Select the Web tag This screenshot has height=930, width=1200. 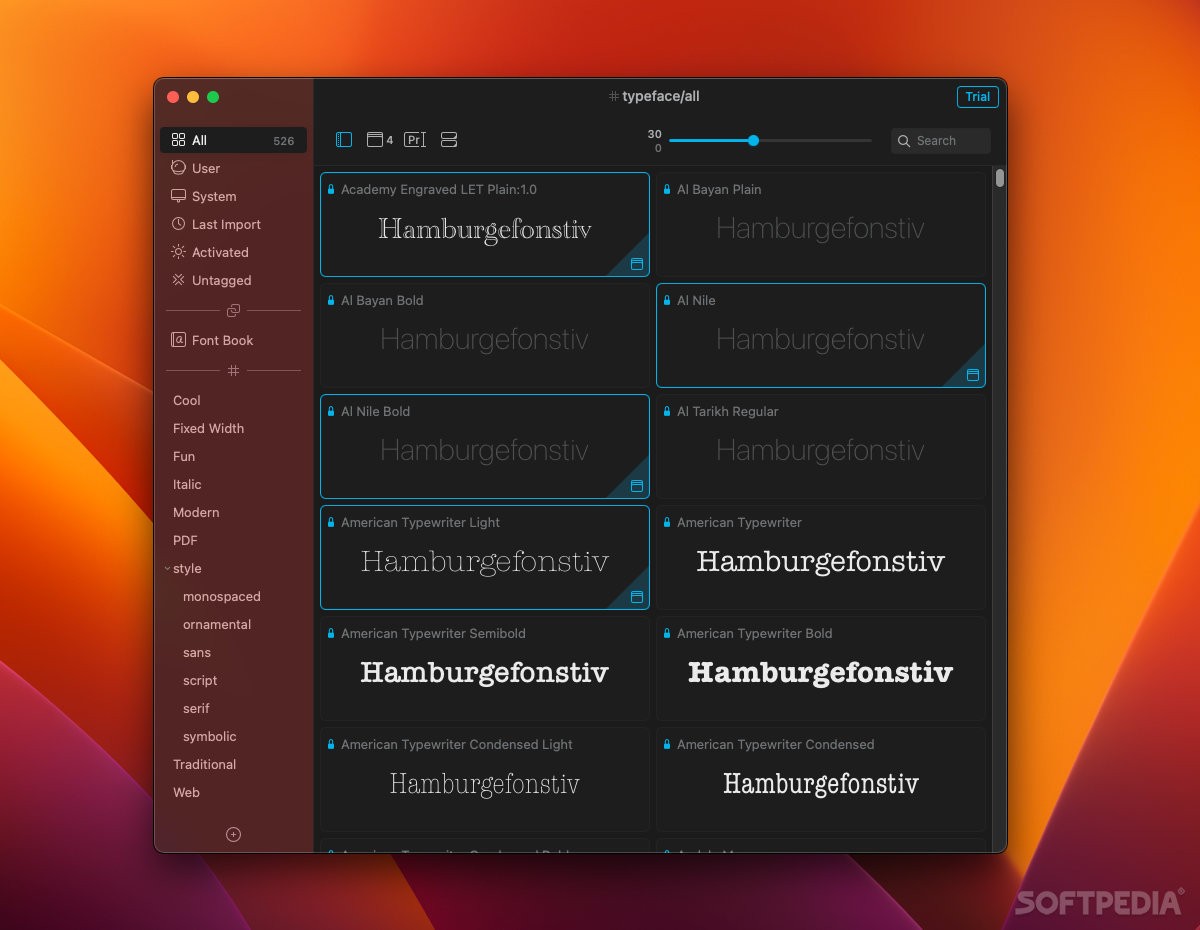[186, 792]
